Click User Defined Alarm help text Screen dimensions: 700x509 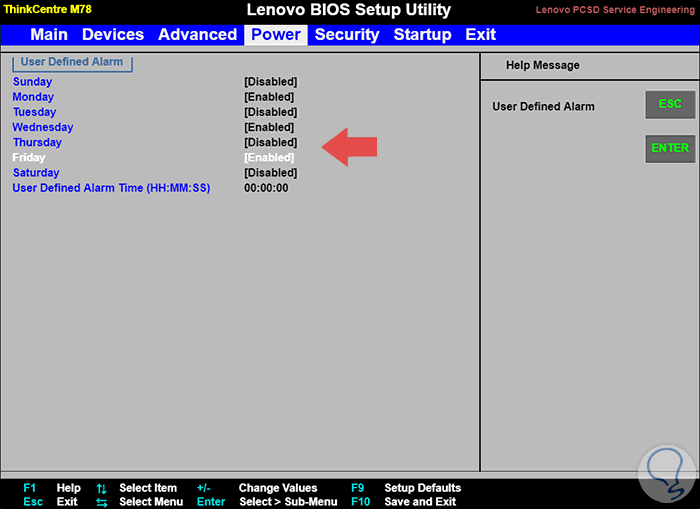543,107
